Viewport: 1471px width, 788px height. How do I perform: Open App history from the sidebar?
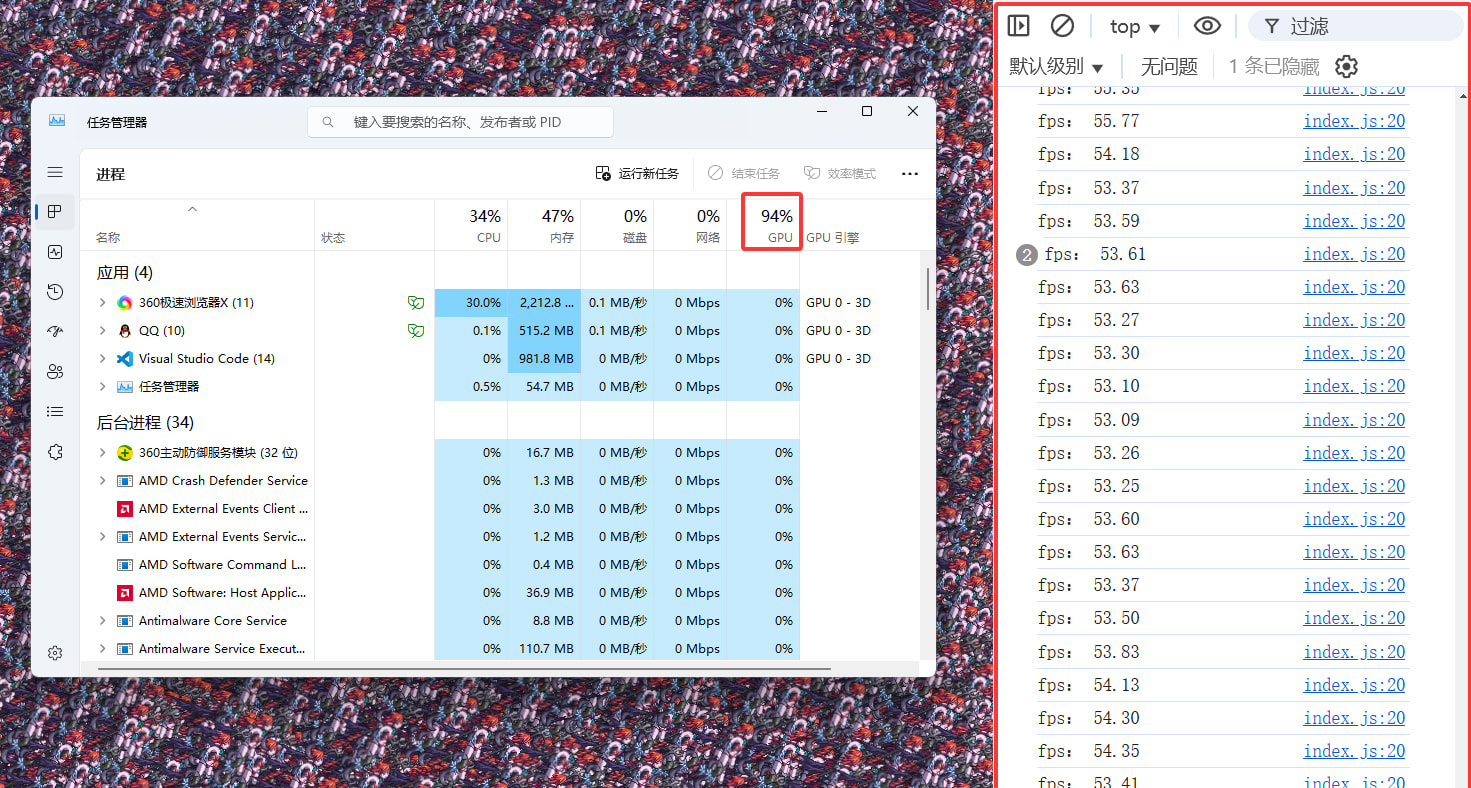coord(55,292)
